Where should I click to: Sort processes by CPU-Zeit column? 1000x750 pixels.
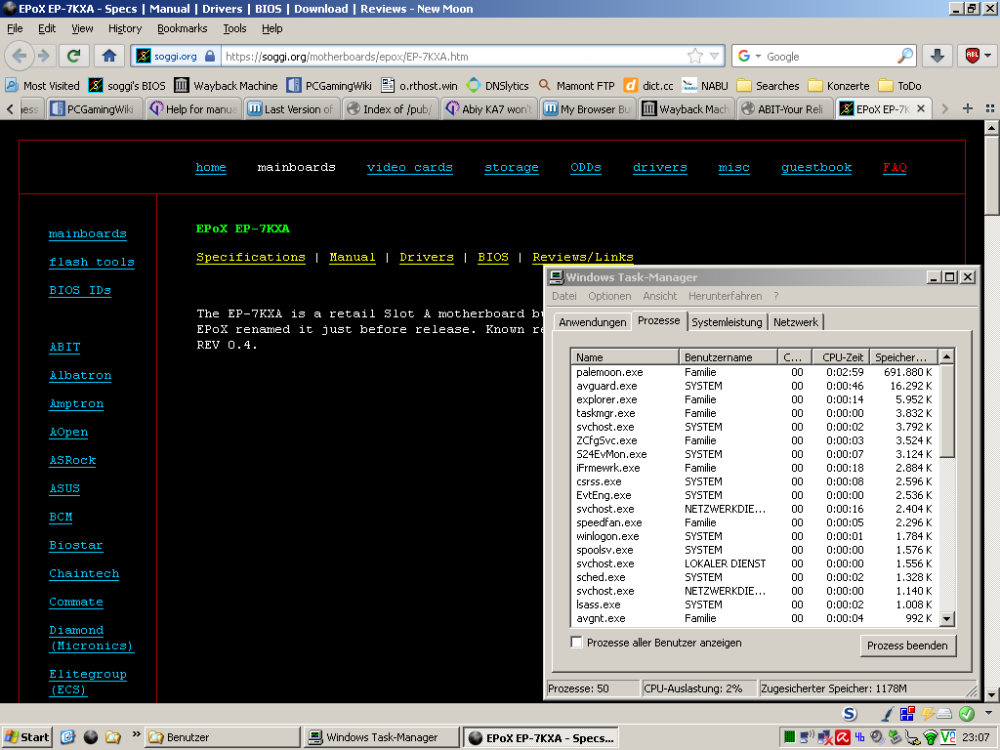[x=842, y=357]
